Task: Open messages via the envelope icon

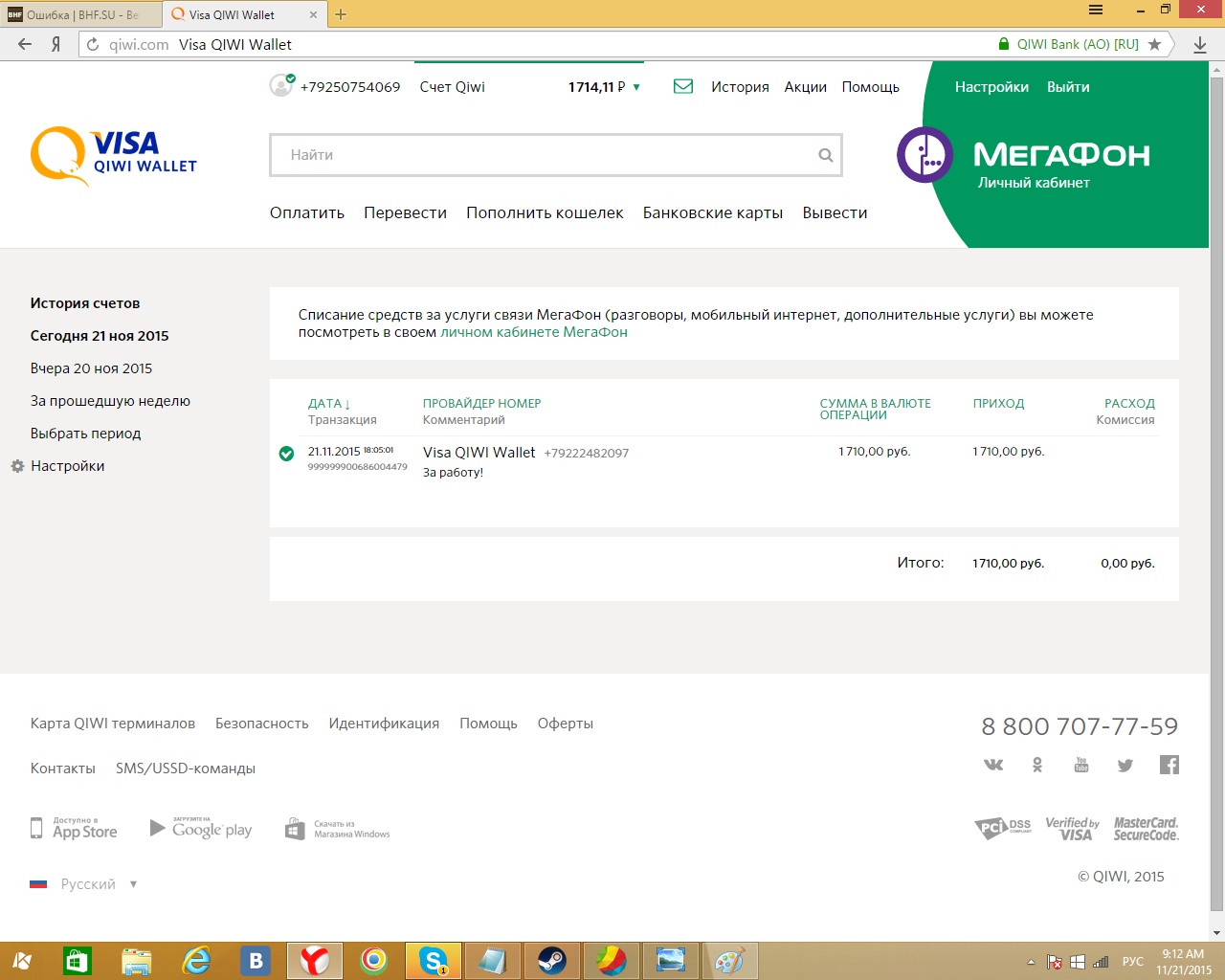Action: pos(683,86)
